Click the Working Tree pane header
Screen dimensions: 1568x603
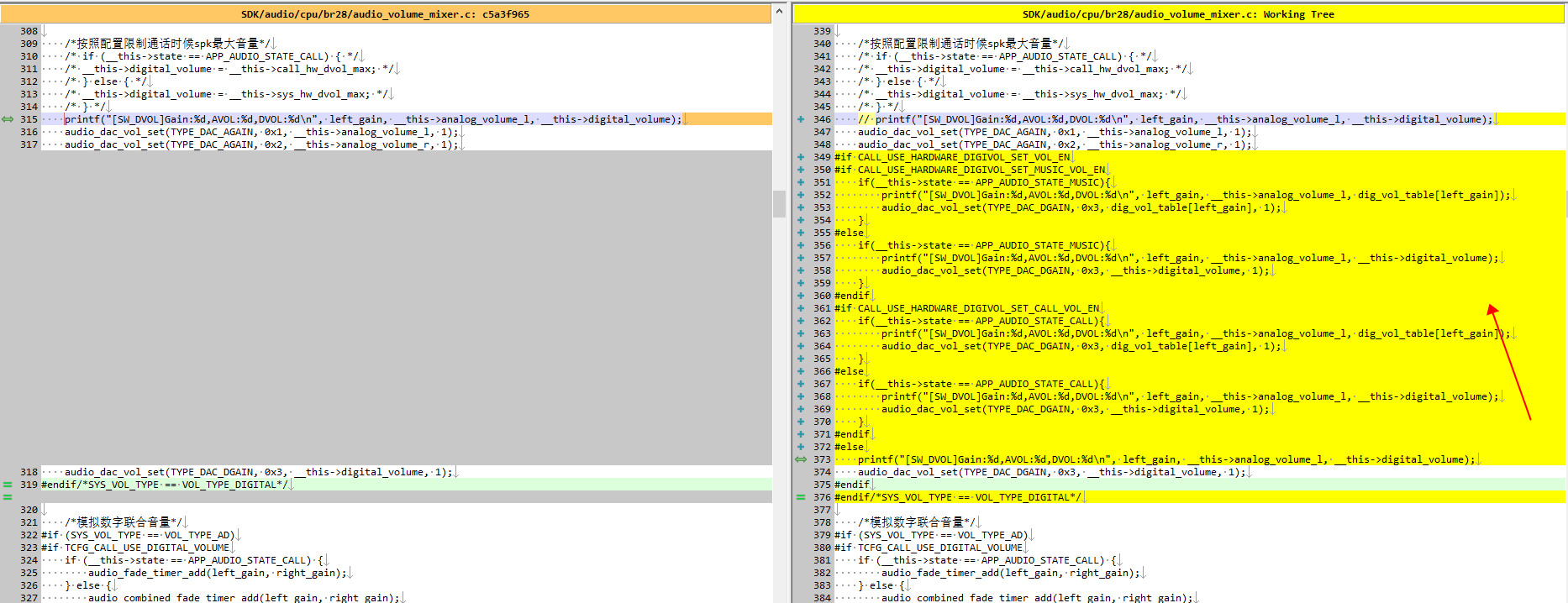point(1178,14)
